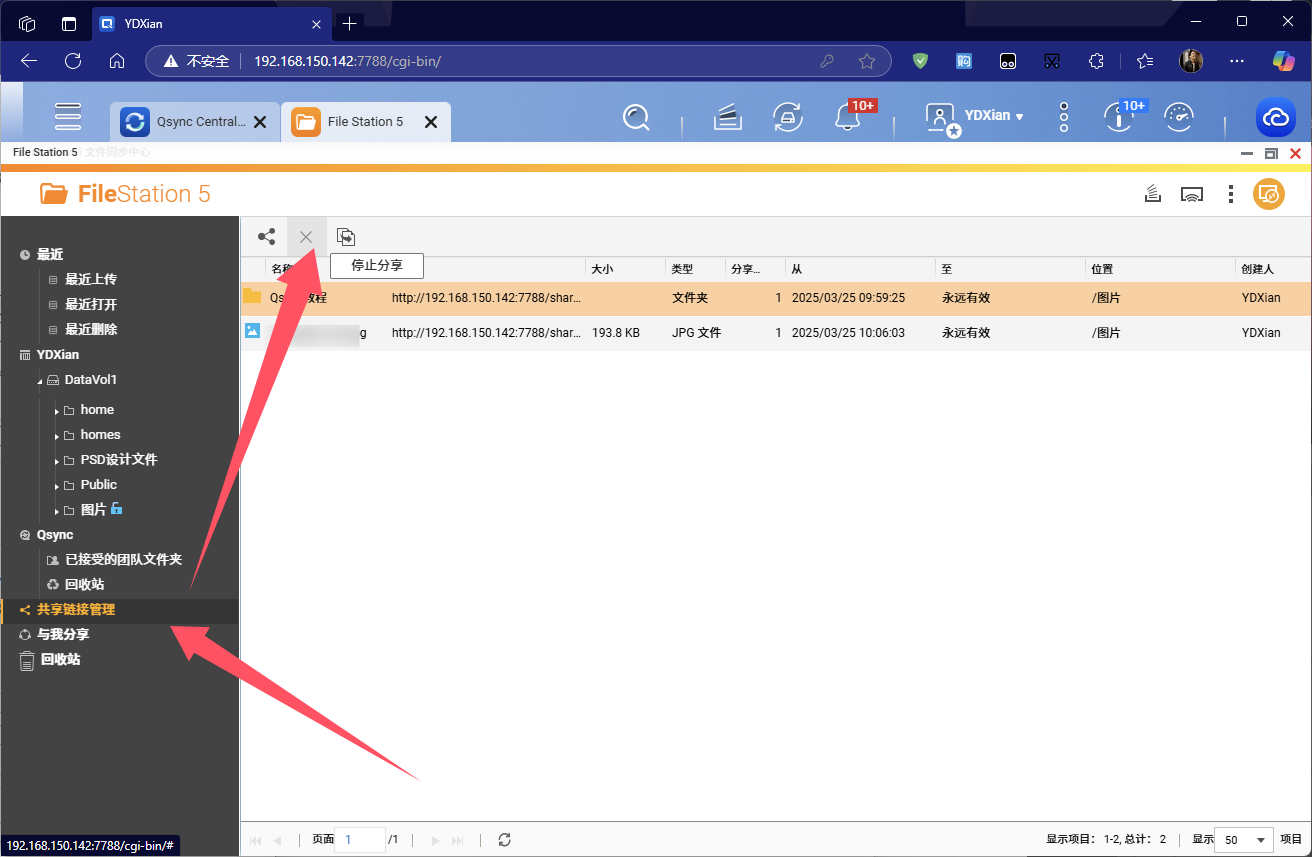This screenshot has height=857, width=1312.
Task: Click the browser address bar URL
Action: (347, 61)
